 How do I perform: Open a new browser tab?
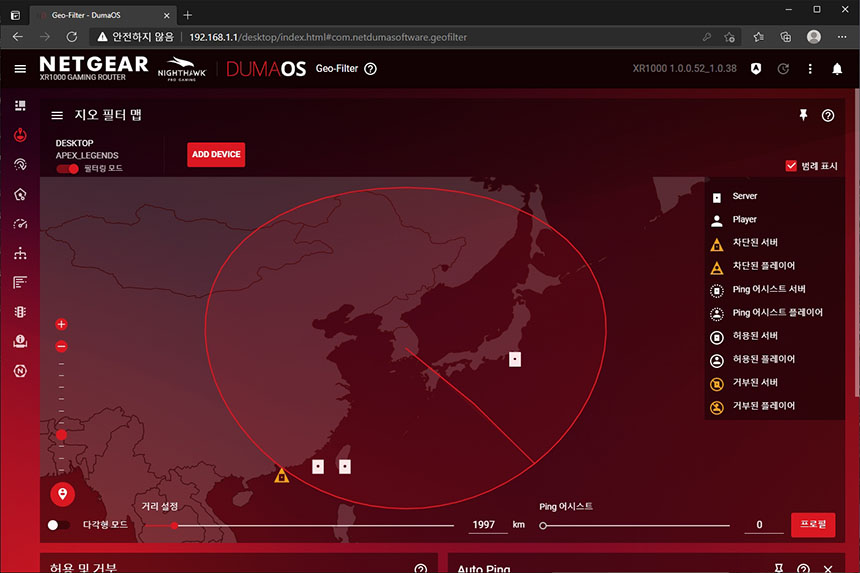coord(188,15)
